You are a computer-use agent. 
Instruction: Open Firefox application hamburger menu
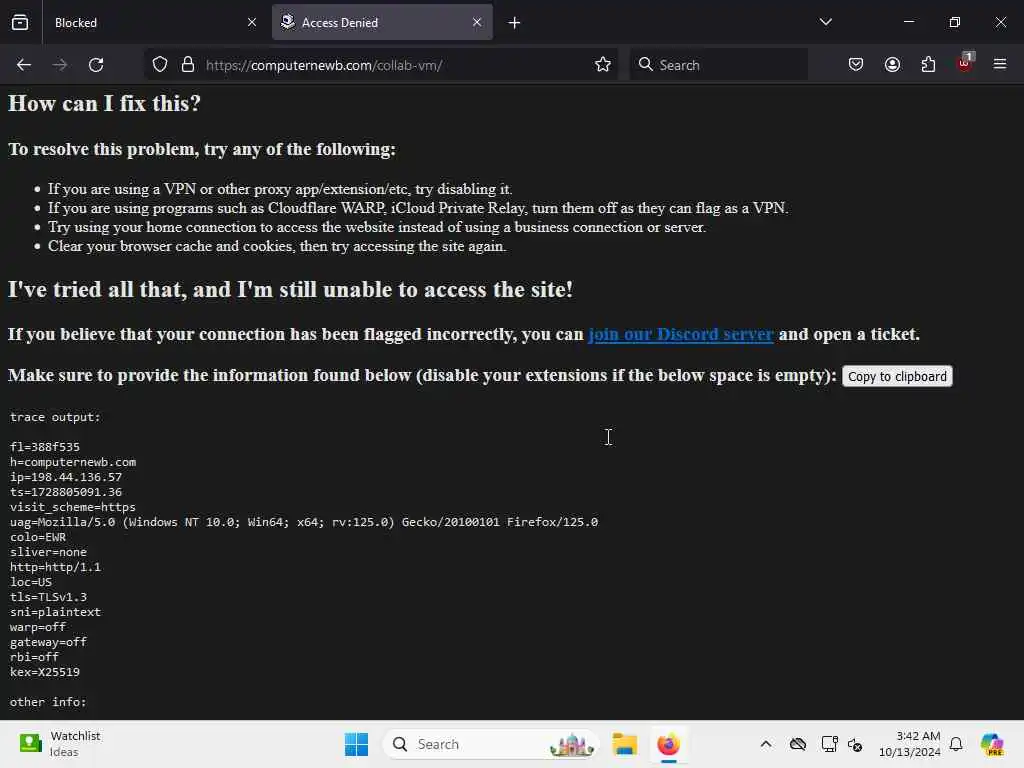pyautogui.click(x=1000, y=65)
